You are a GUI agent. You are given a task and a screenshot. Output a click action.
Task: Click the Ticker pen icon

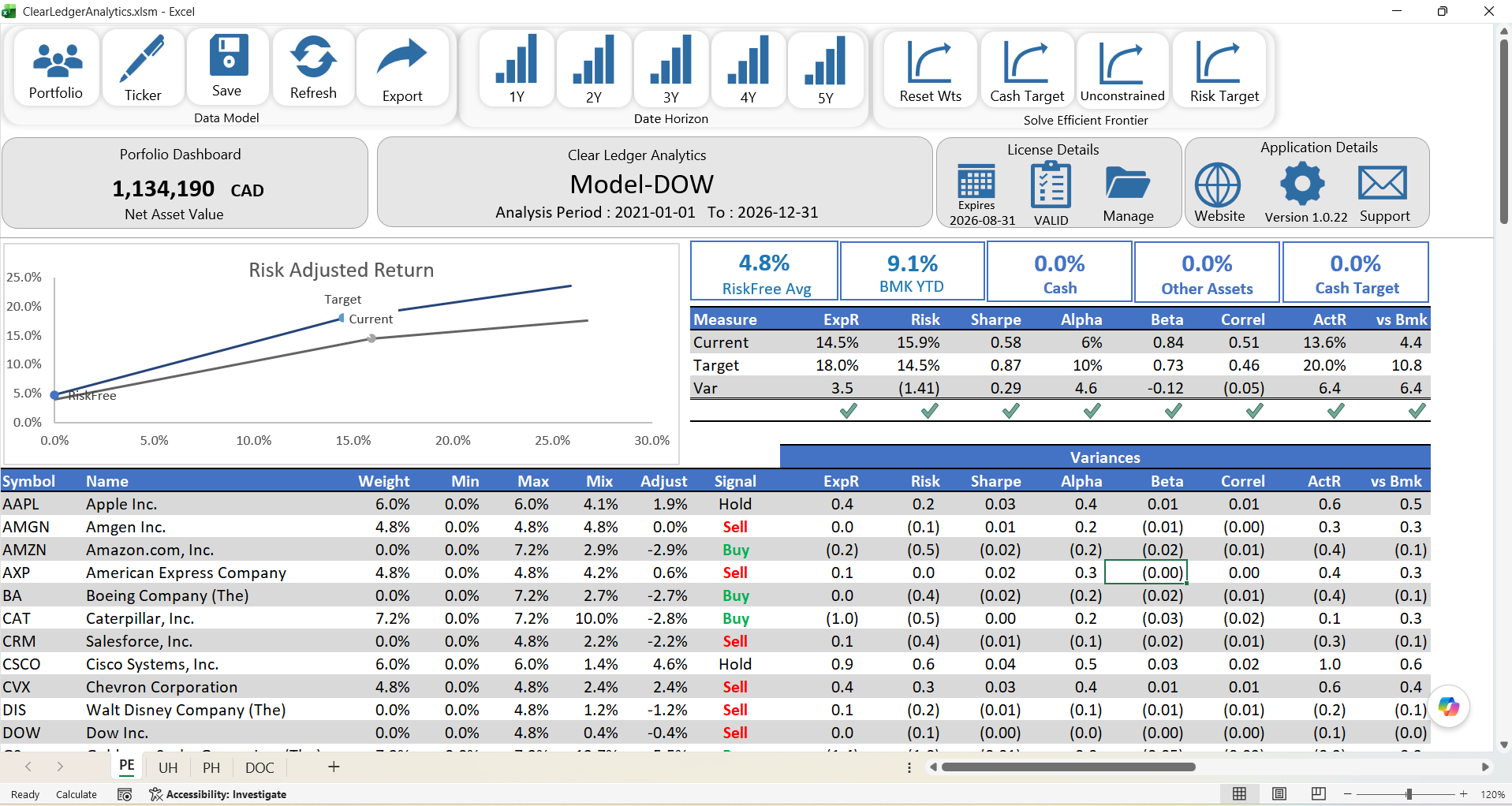(142, 58)
